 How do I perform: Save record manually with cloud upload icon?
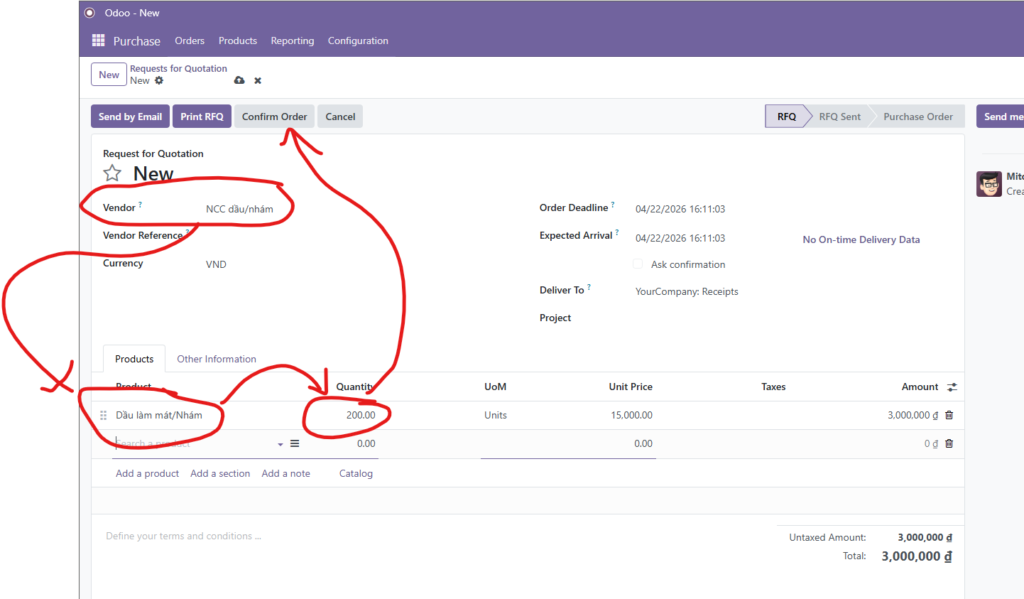pos(239,80)
